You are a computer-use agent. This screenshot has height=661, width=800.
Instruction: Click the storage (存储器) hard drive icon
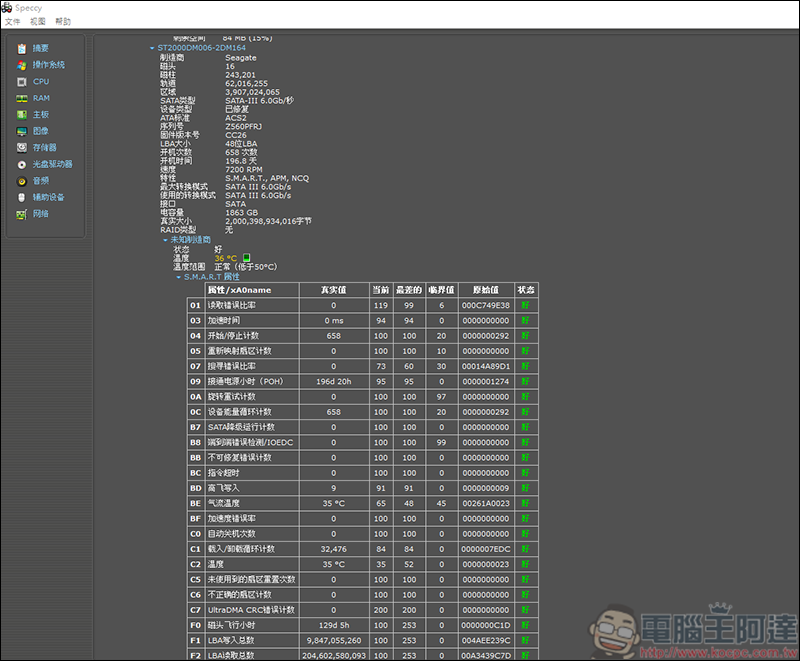[22, 148]
